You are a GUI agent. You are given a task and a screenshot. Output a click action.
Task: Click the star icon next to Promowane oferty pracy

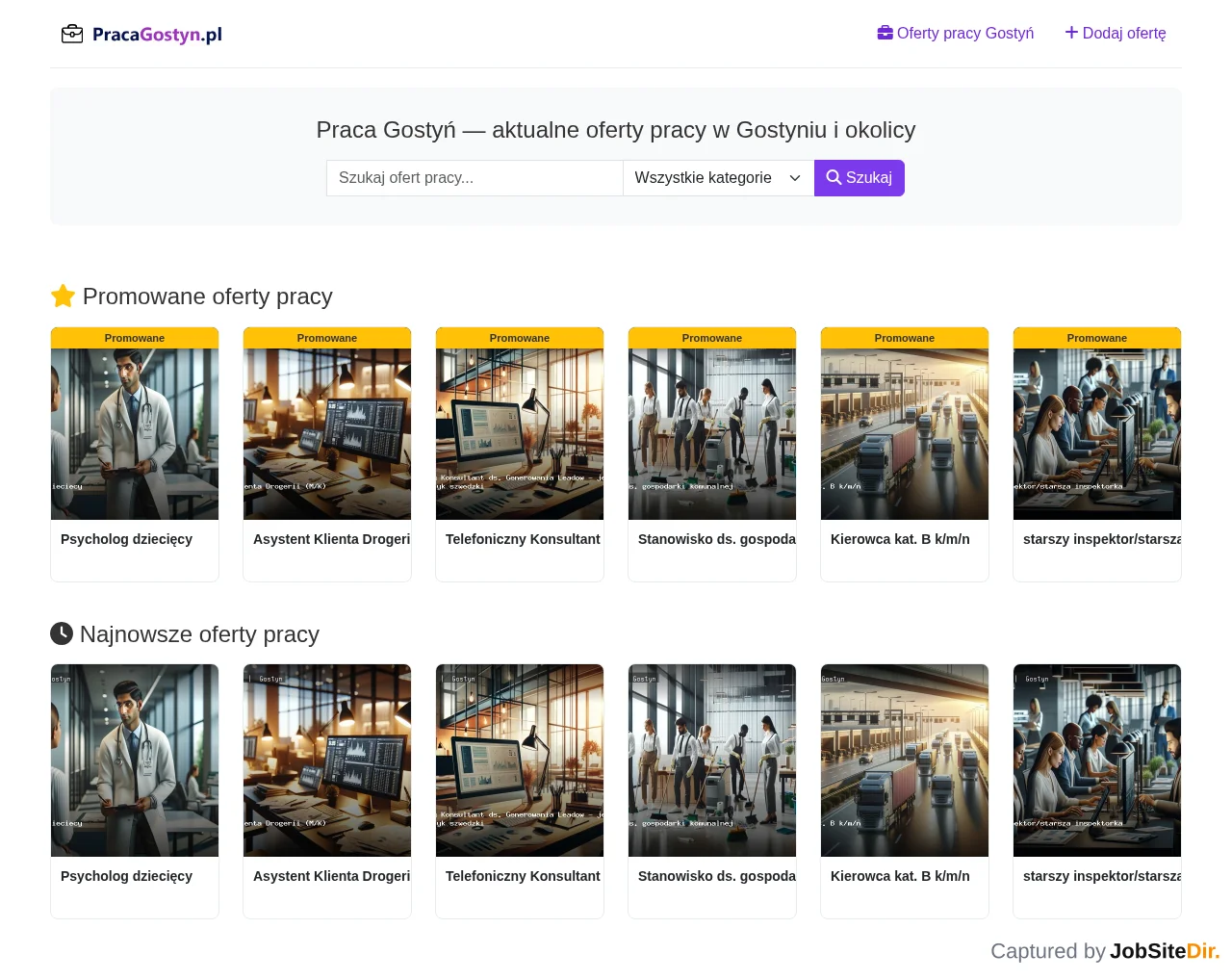64,297
